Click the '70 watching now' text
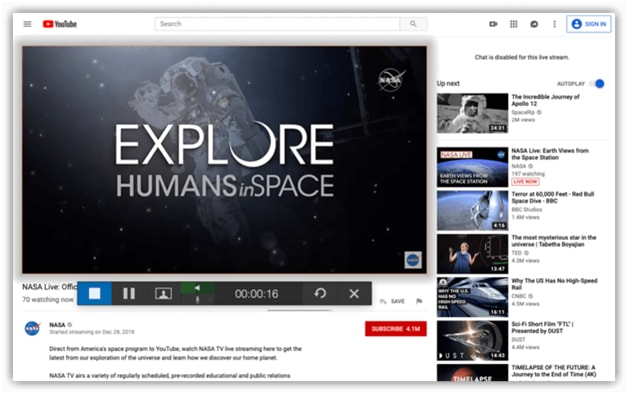The height and width of the screenshot is (394, 628). 48,300
